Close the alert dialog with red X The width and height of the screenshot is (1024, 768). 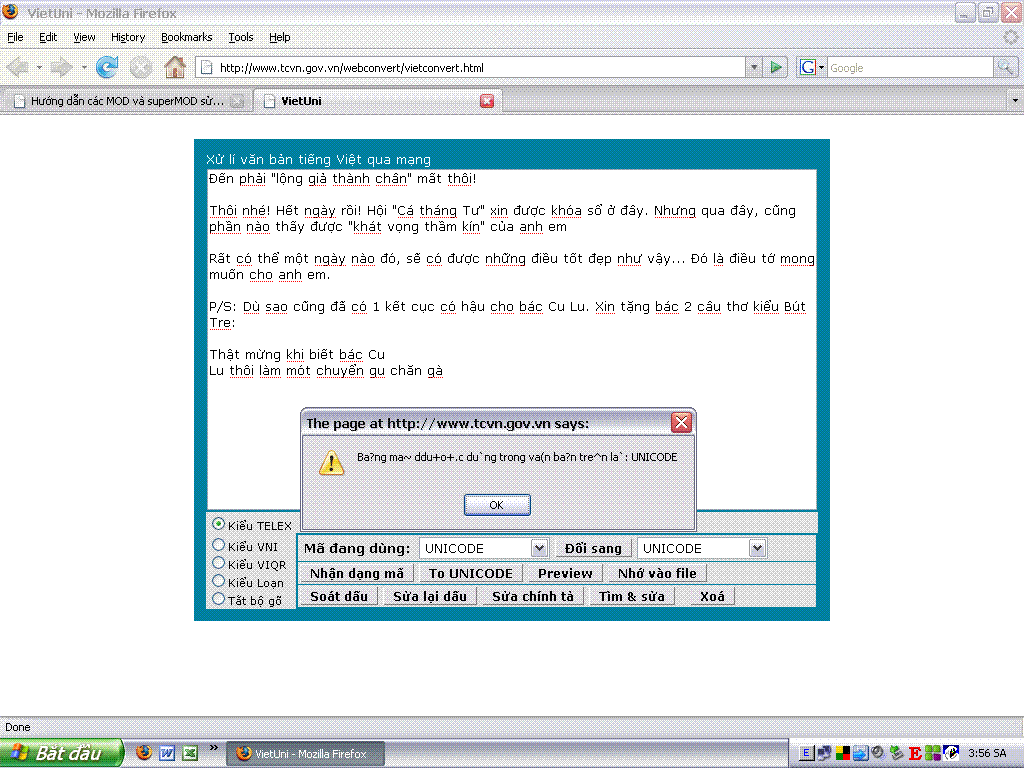[681, 423]
